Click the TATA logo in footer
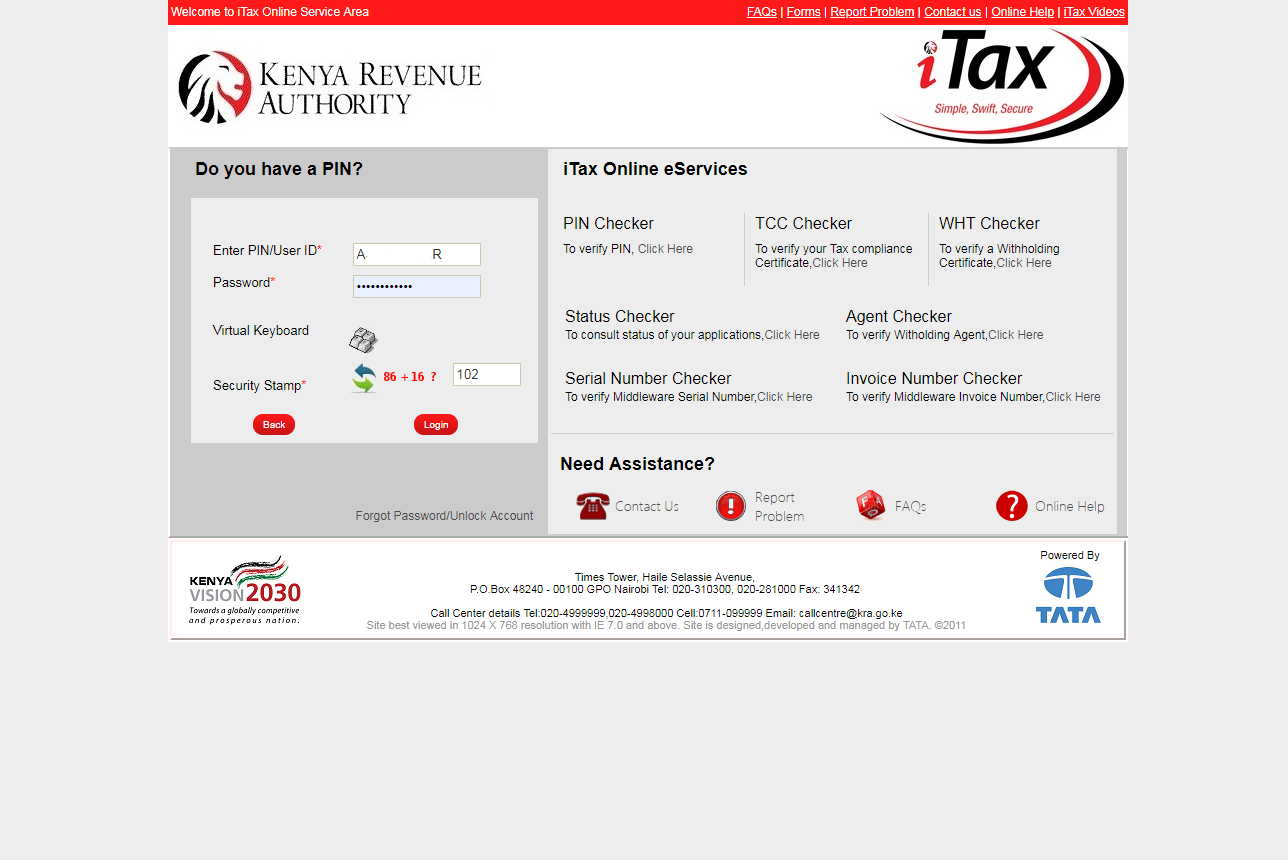 (x=1068, y=595)
